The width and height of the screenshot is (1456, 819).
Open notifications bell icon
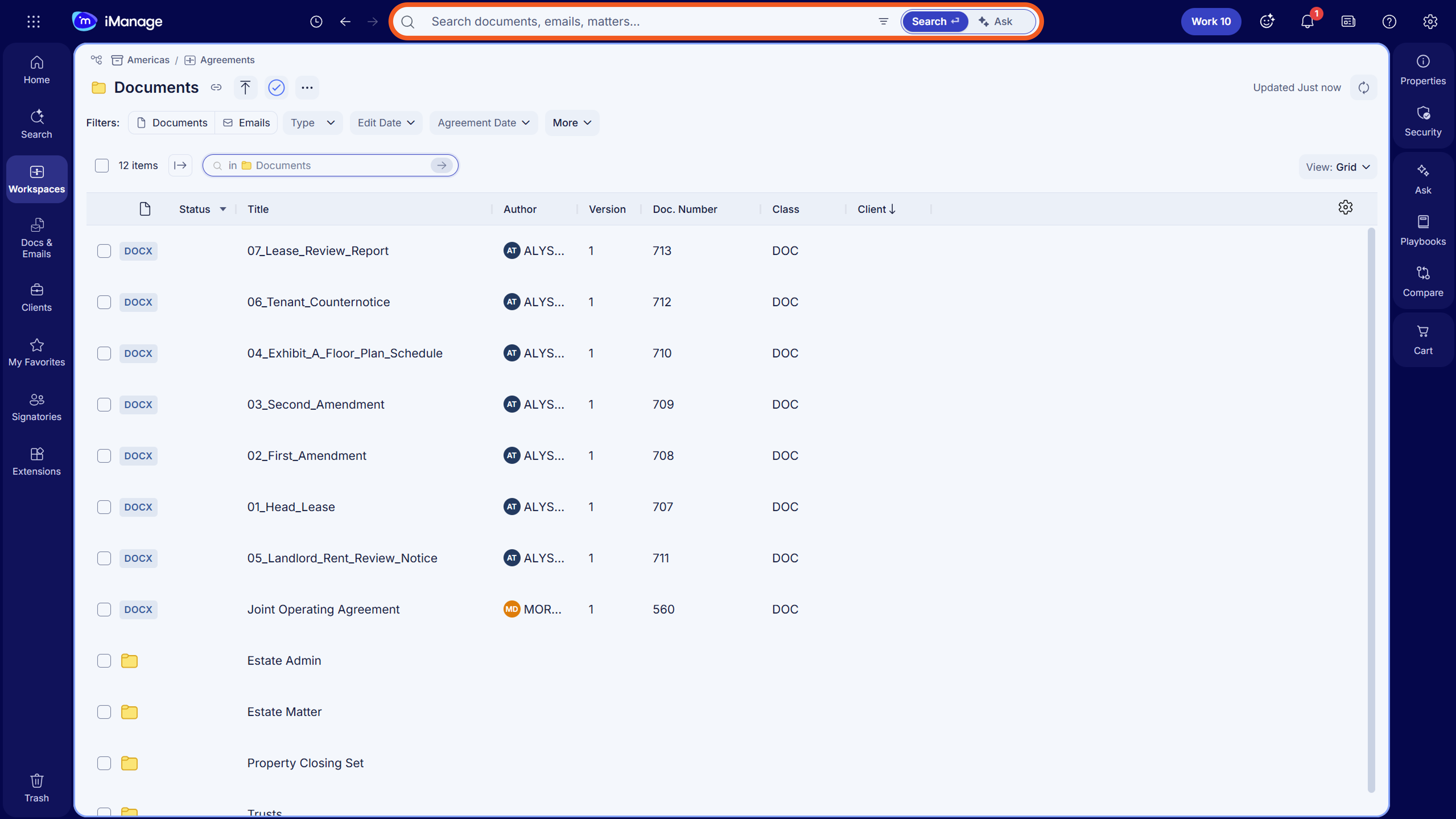pyautogui.click(x=1307, y=22)
